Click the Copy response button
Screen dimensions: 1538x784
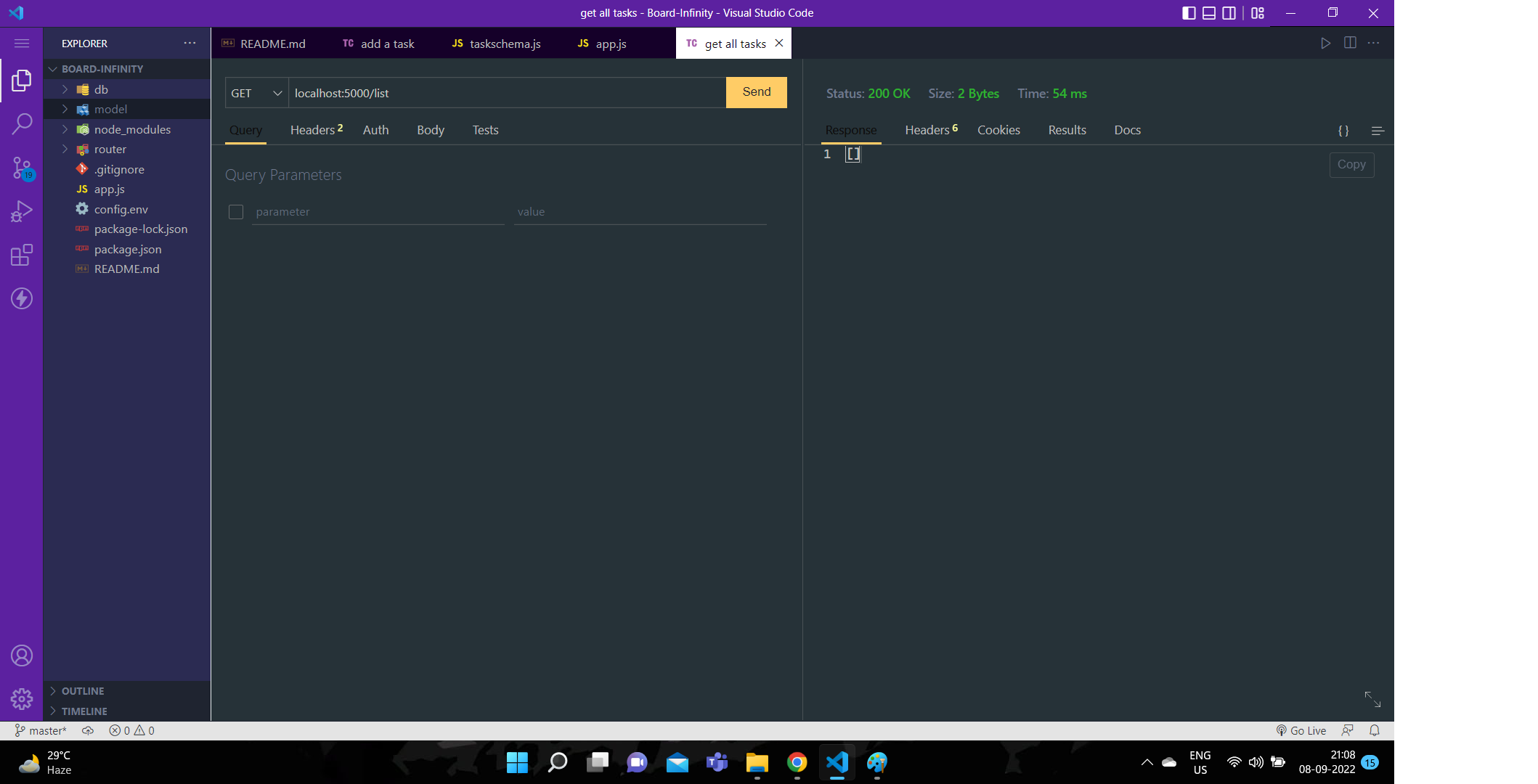(x=1351, y=165)
